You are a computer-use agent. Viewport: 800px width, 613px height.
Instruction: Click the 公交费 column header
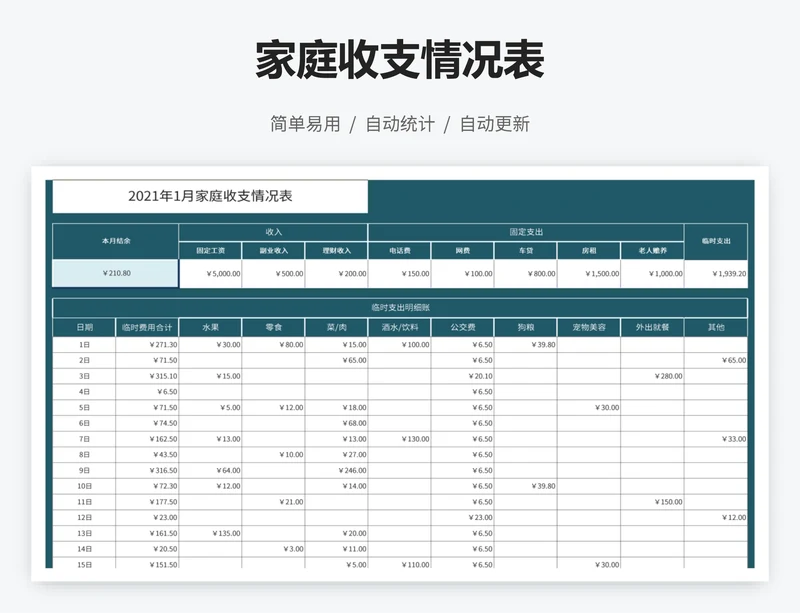463,327
